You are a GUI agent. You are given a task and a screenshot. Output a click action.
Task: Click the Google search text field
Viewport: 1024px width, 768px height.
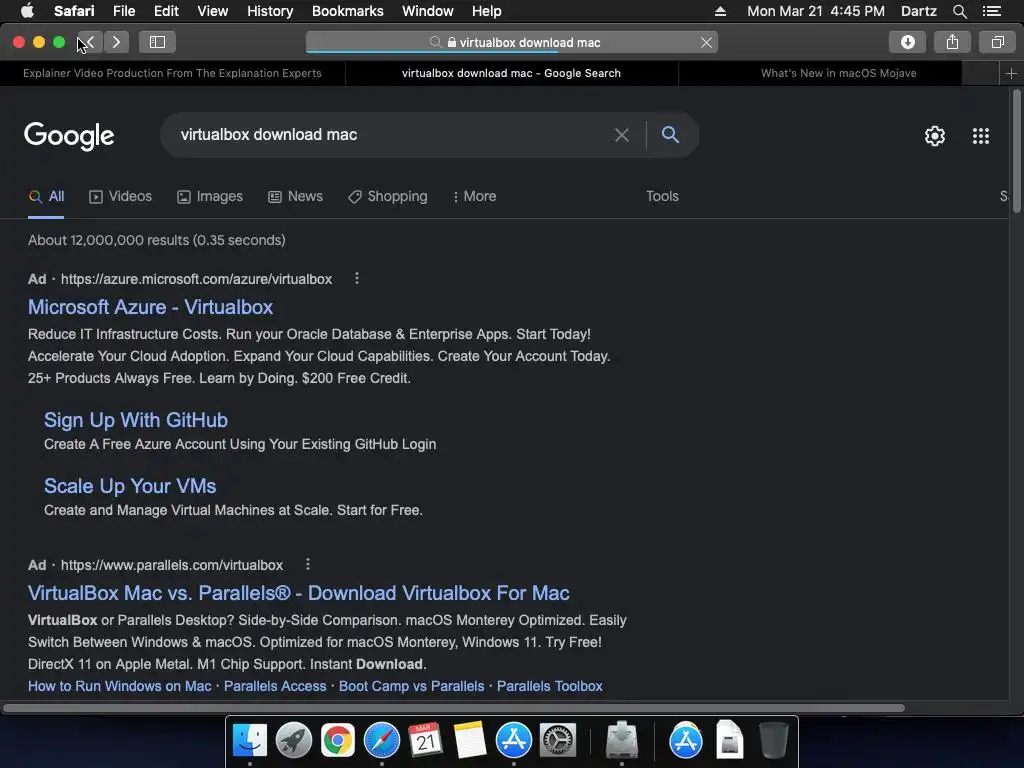(x=392, y=135)
